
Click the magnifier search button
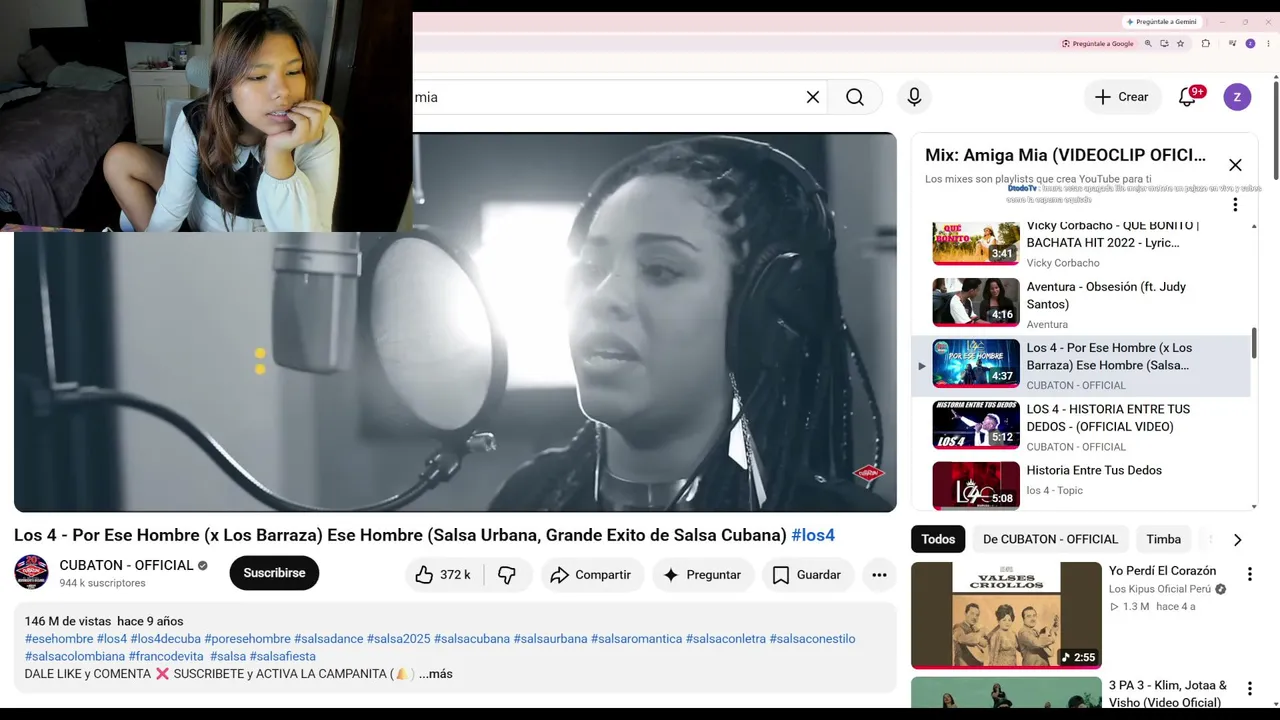[x=855, y=97]
